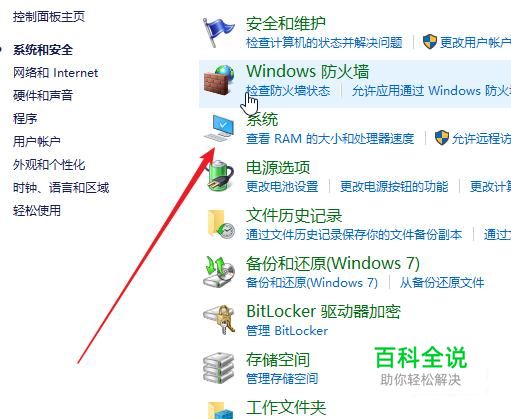Click the 从备份还原文件 link
The width and height of the screenshot is (511, 419).
(442, 283)
